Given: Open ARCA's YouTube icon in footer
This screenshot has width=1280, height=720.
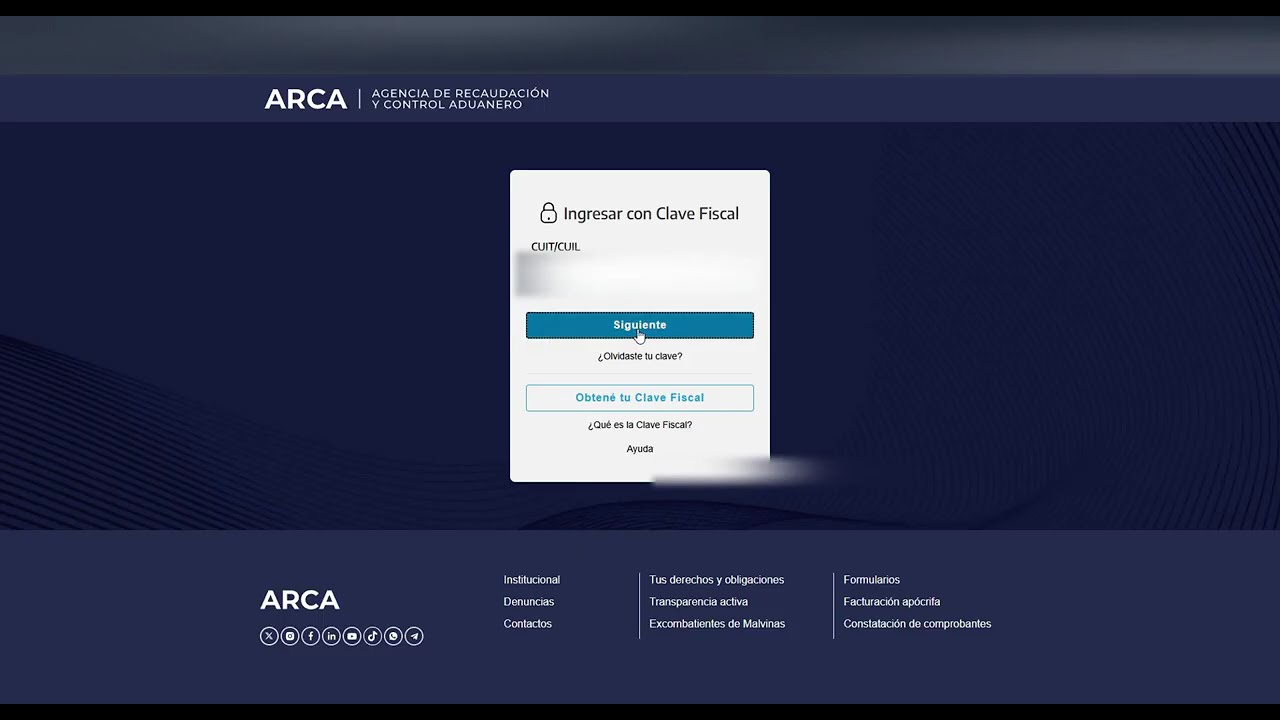Looking at the screenshot, I should 352,636.
